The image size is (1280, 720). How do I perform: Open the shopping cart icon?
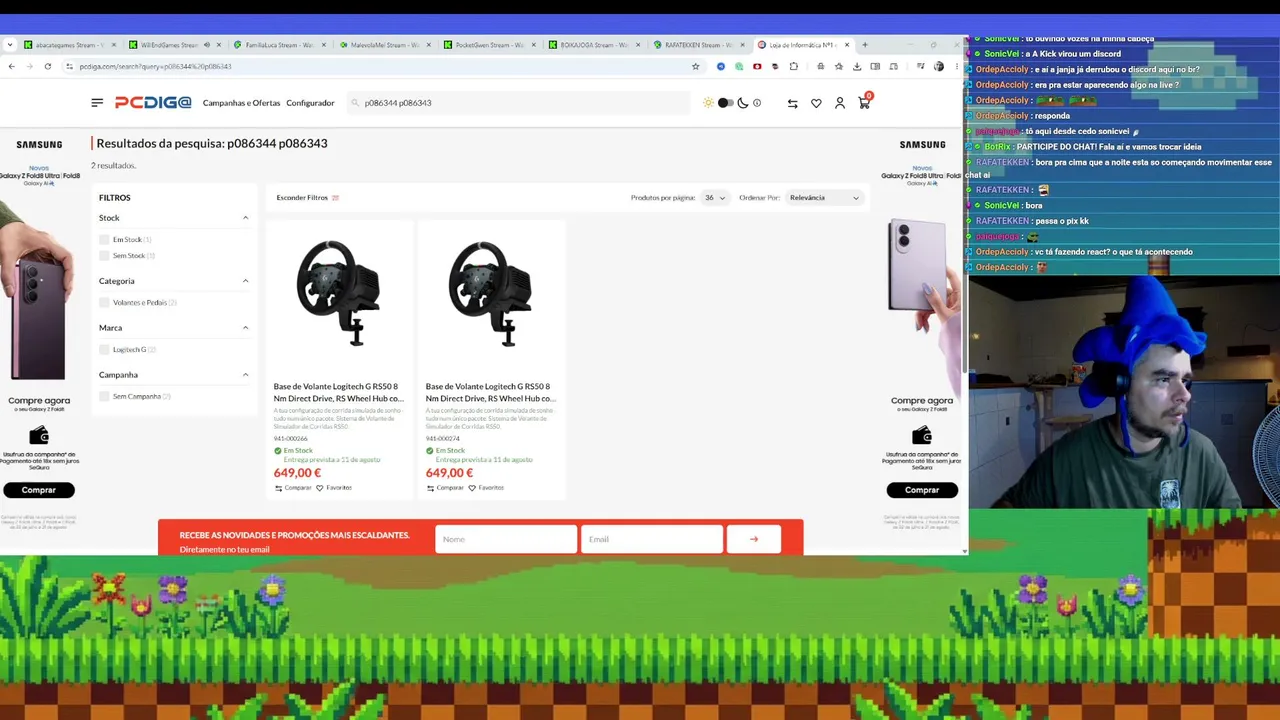coord(865,102)
